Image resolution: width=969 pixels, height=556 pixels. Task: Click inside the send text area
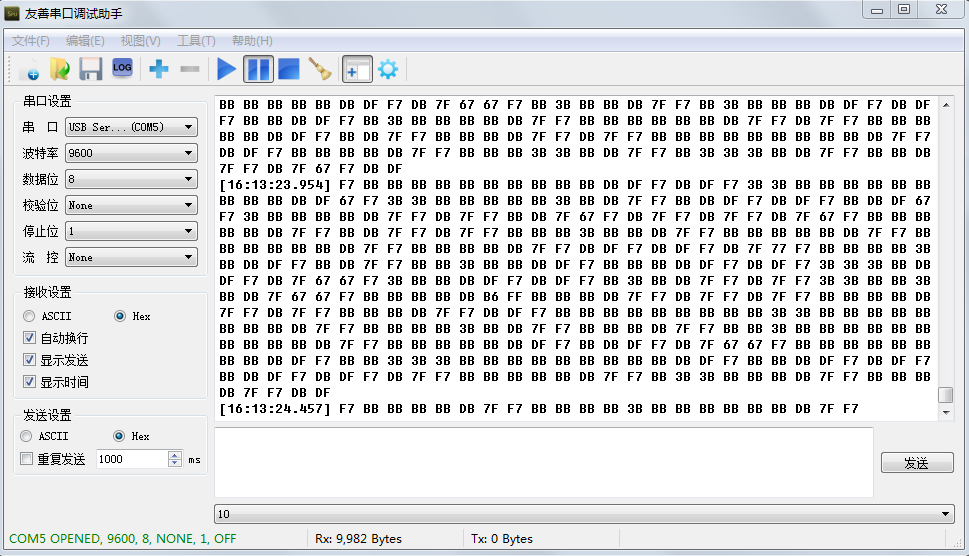pos(544,462)
